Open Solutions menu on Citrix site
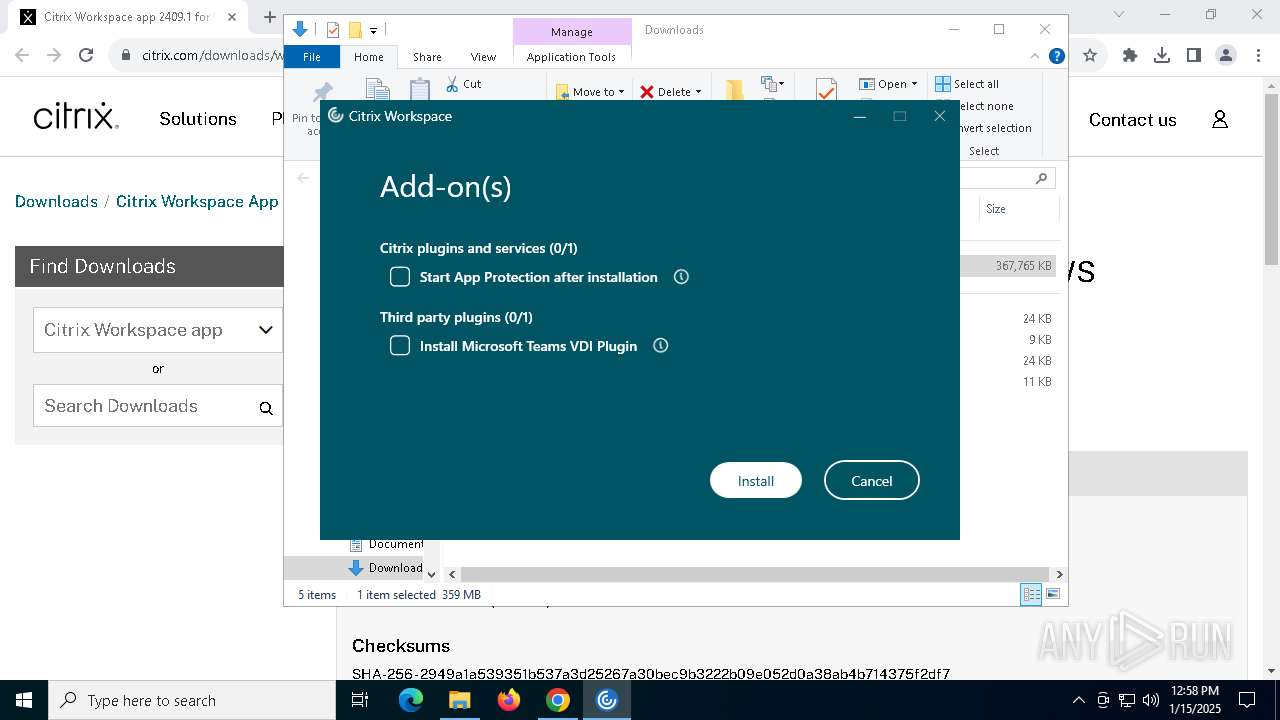The width and height of the screenshot is (1280, 720). [x=198, y=119]
